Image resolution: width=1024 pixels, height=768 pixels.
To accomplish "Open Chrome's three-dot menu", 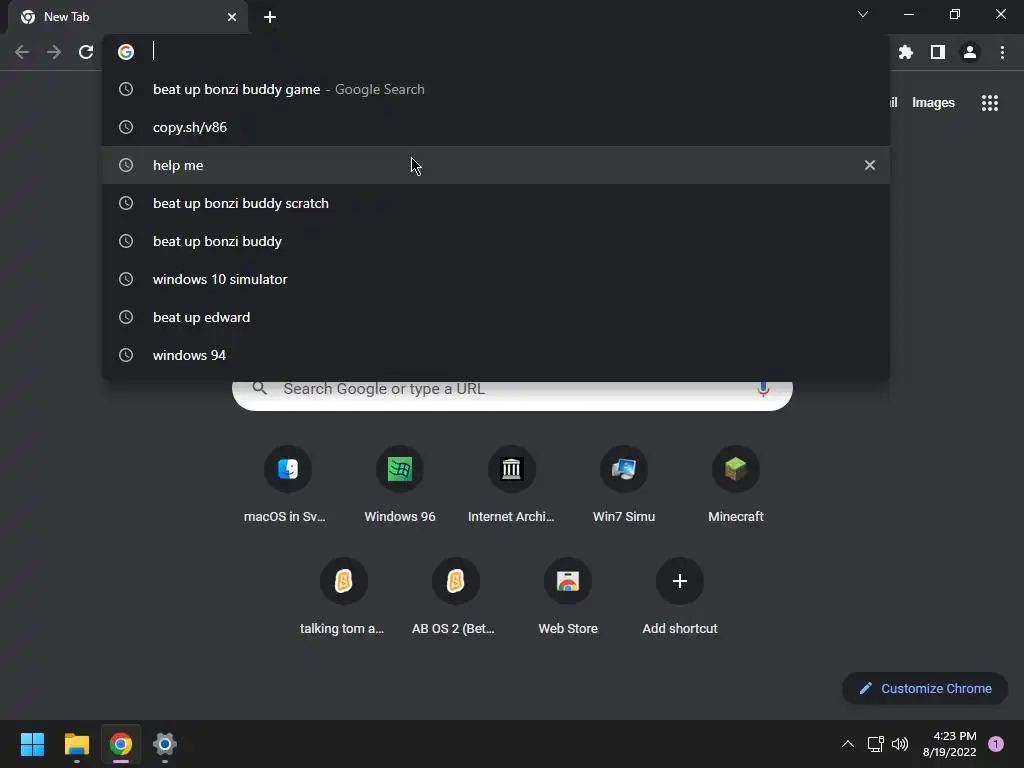I will tap(1002, 52).
